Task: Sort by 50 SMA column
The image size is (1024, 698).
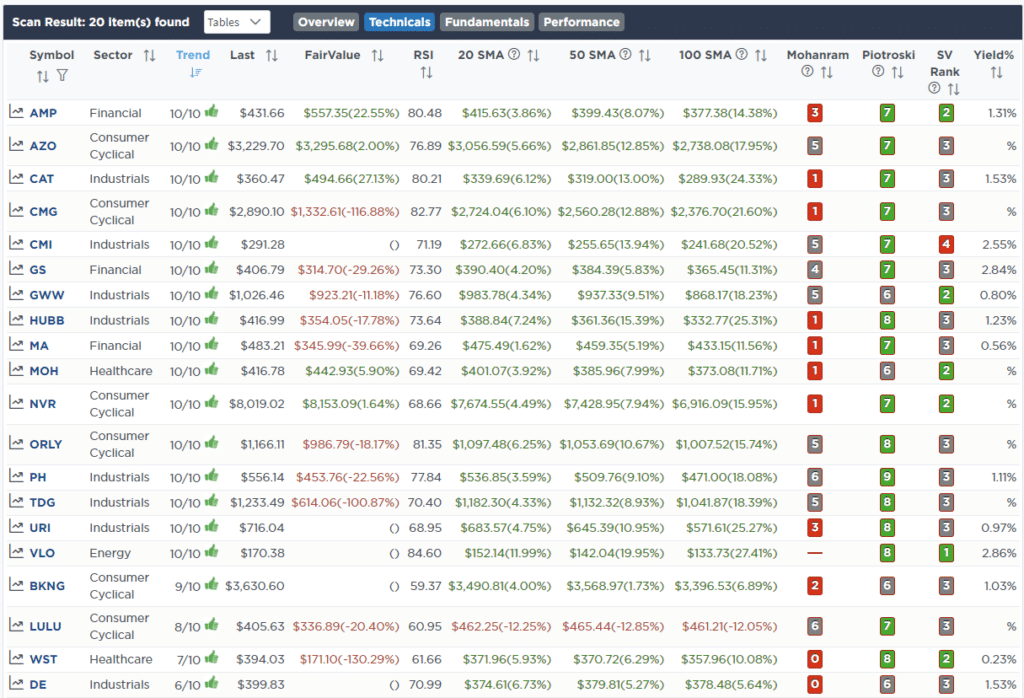Action: click(645, 56)
